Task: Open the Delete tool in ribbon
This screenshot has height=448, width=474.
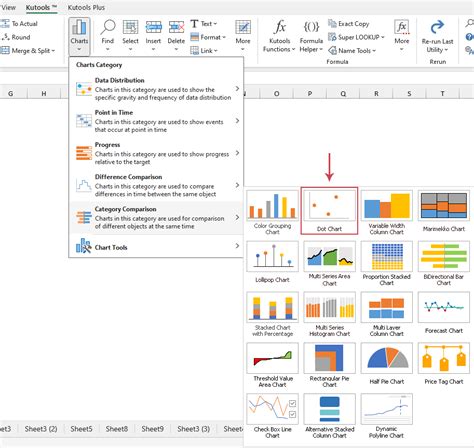Action: [176, 35]
